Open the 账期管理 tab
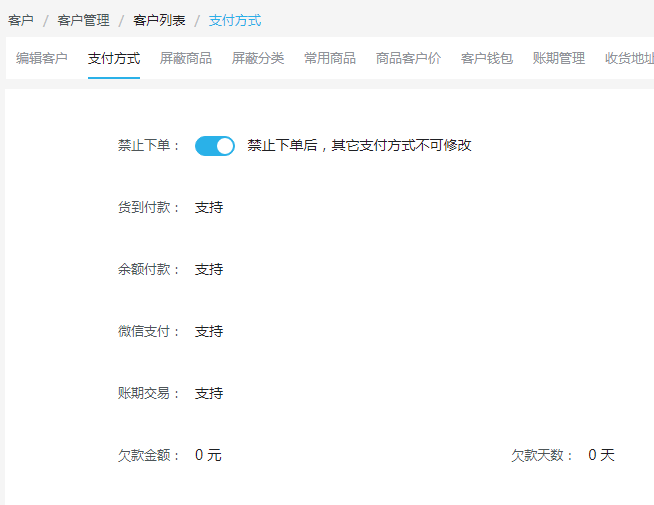Viewport: 654px width, 505px height. [558, 58]
